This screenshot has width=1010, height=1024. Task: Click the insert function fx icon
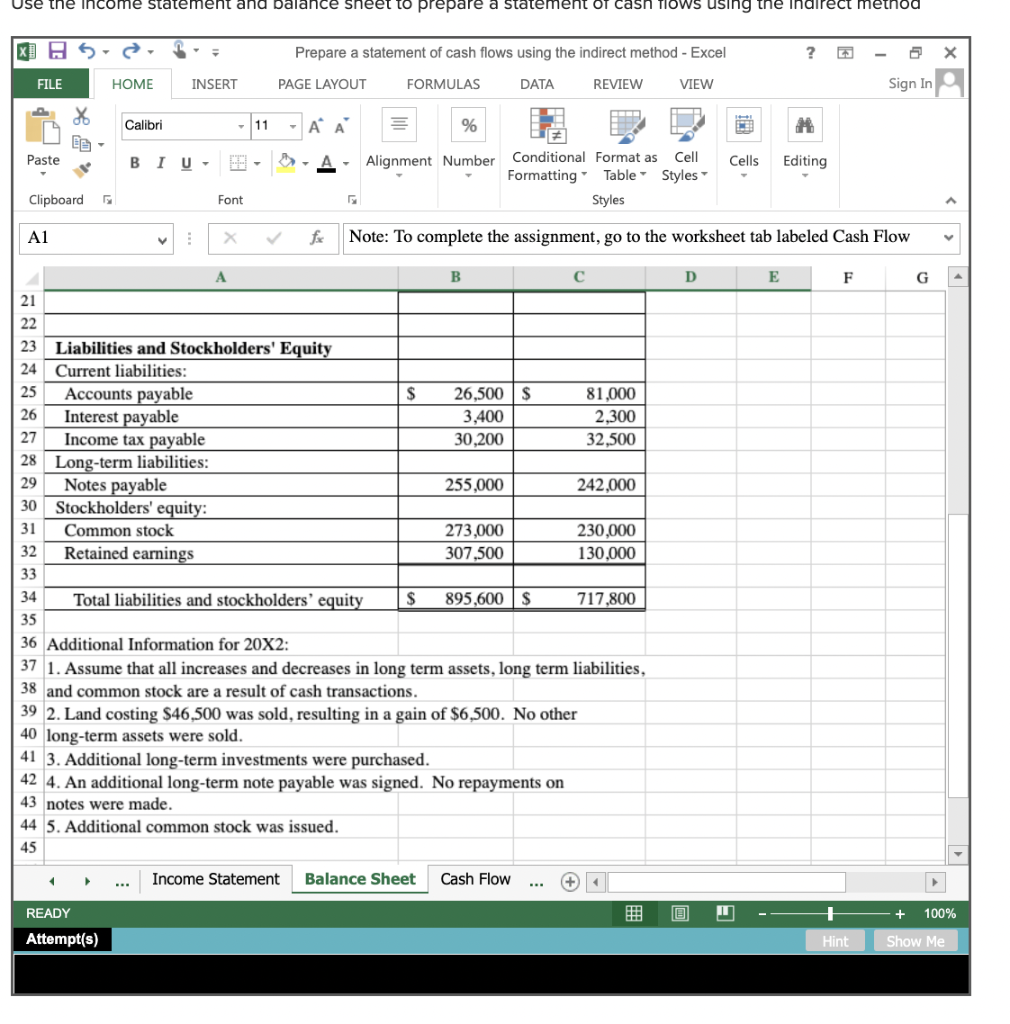317,238
